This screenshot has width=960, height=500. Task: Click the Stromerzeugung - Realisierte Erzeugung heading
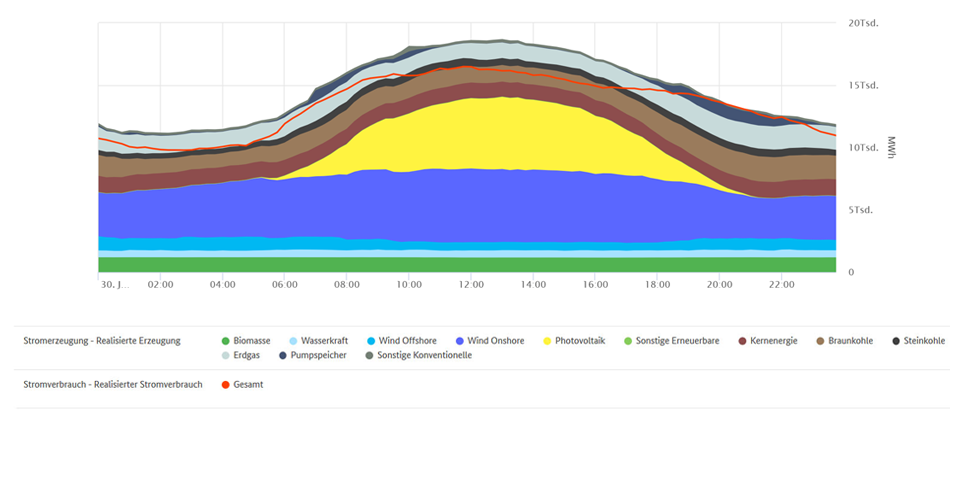102,341
